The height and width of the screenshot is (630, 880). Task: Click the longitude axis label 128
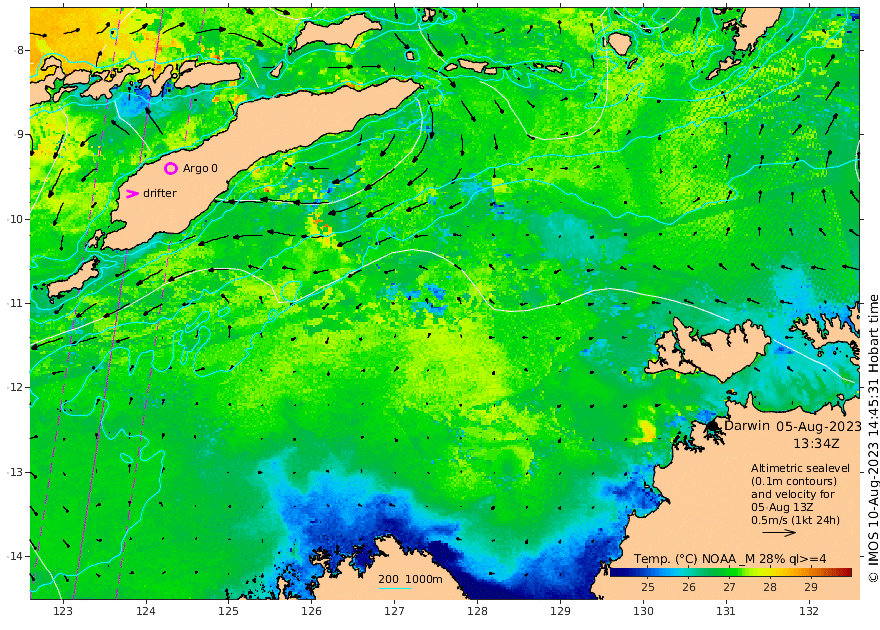pos(478,611)
